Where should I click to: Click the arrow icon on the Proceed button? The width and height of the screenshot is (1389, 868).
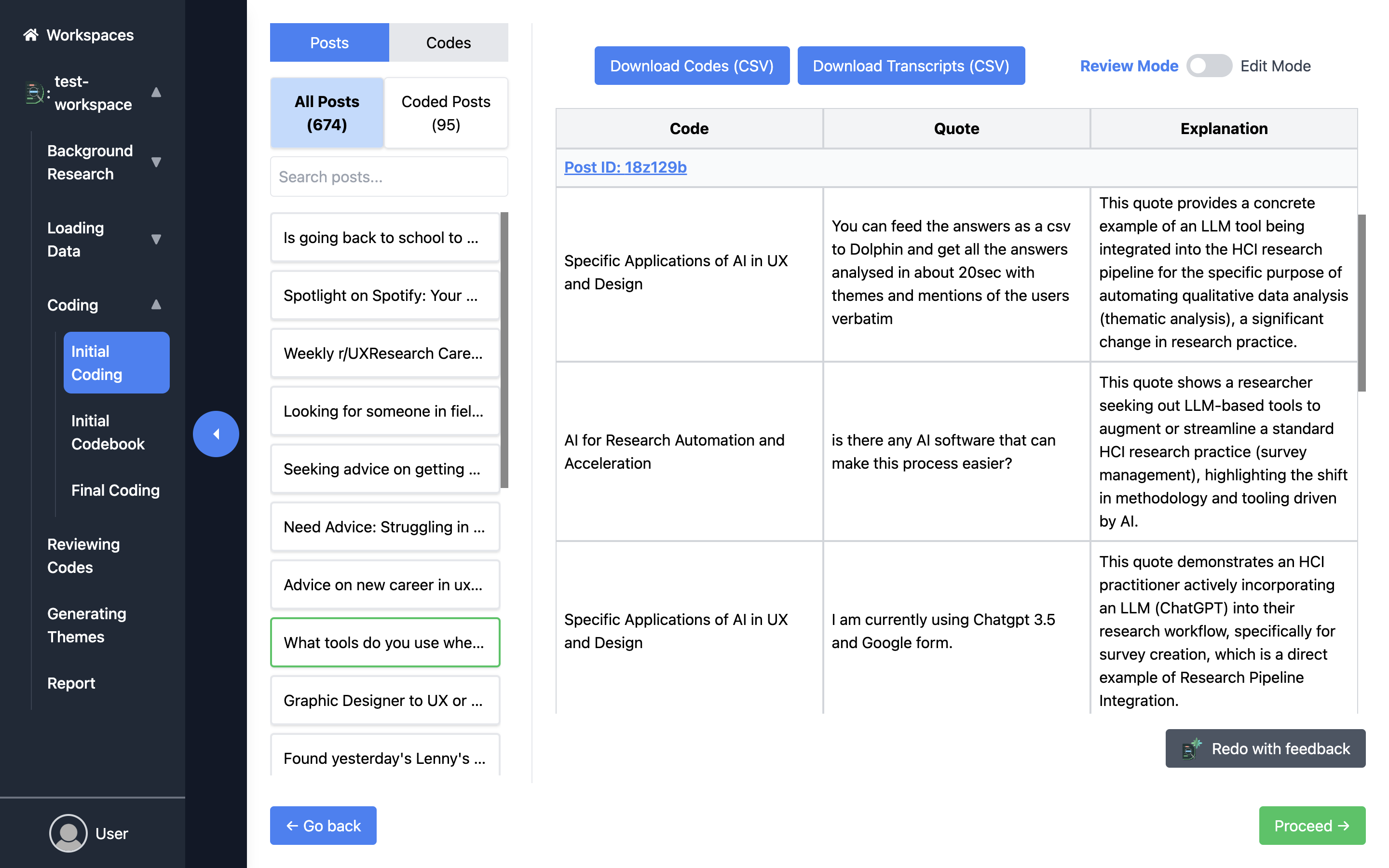click(x=1344, y=826)
